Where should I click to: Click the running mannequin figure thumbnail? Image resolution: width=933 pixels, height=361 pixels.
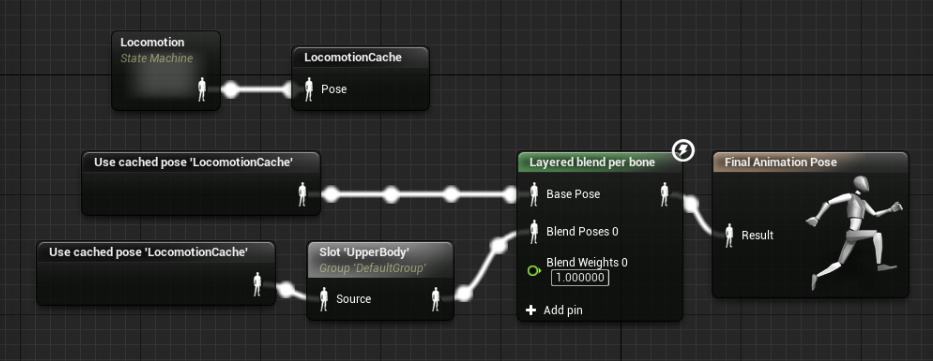[x=854, y=233]
